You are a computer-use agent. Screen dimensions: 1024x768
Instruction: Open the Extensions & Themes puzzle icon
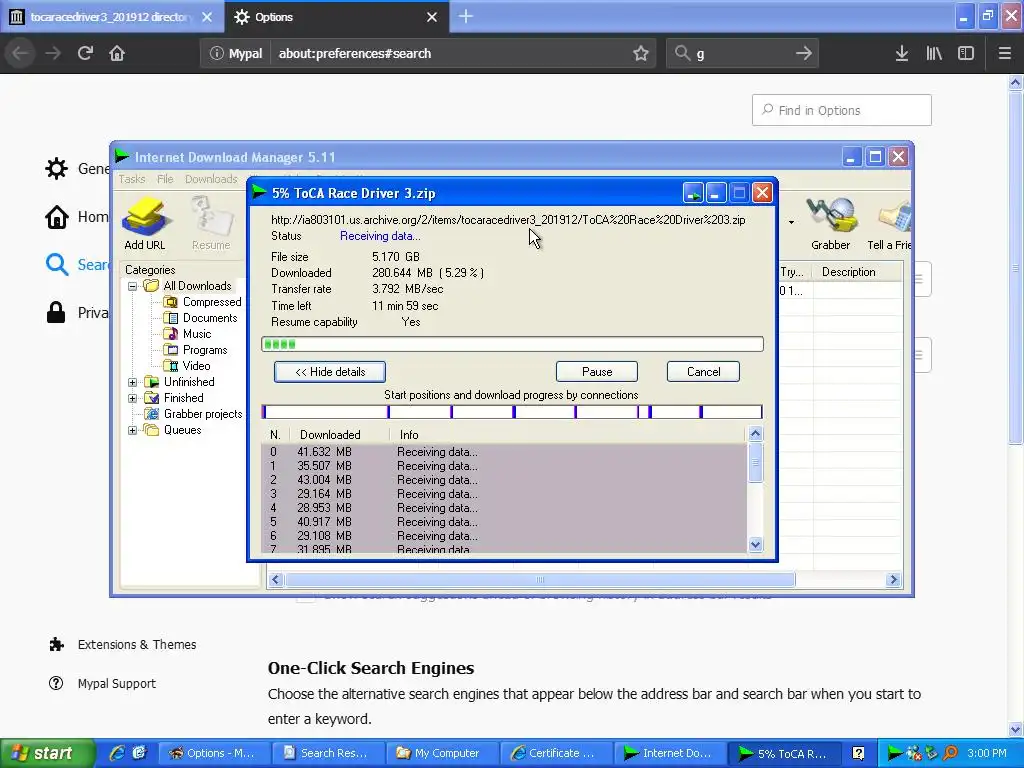pos(57,645)
